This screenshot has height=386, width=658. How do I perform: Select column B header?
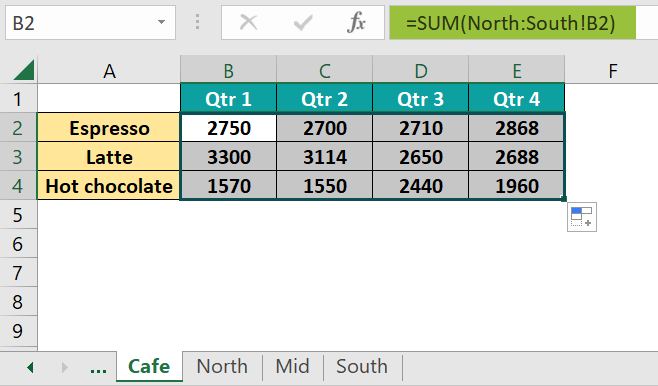tap(228, 70)
